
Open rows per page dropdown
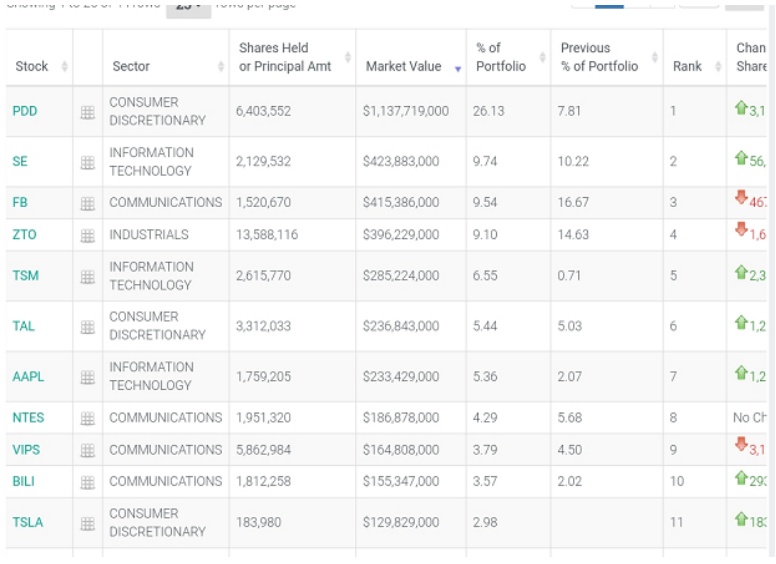tap(188, 6)
